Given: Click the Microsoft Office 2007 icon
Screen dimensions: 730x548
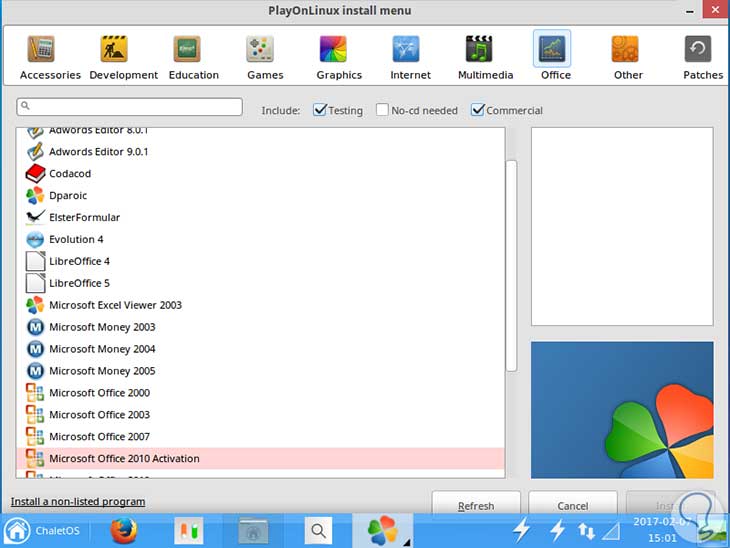Looking at the screenshot, I should [35, 437].
